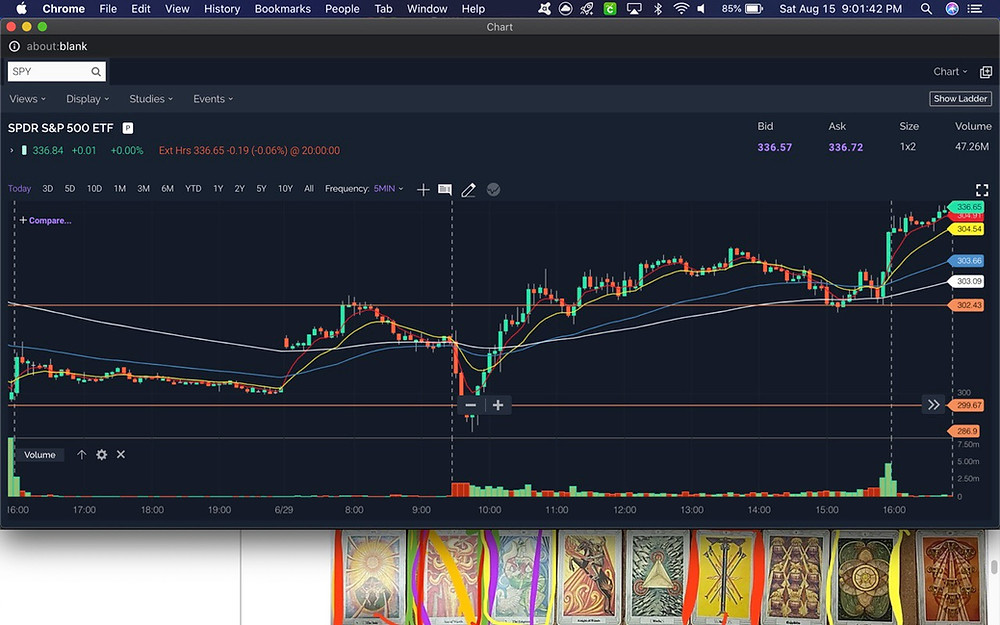The width and height of the screenshot is (1000, 625).
Task: Switch to the 1M time range
Action: tap(120, 189)
